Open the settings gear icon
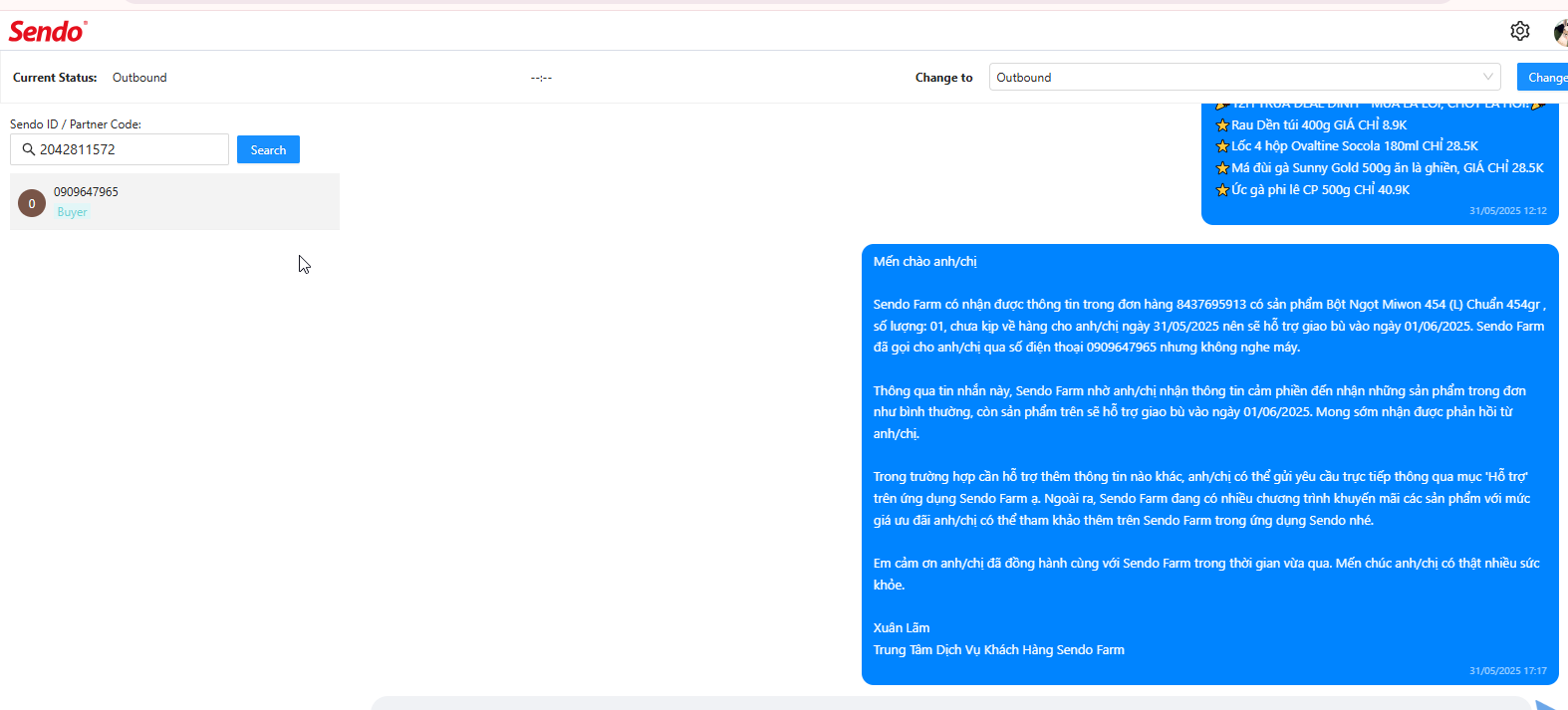 pyautogui.click(x=1519, y=31)
